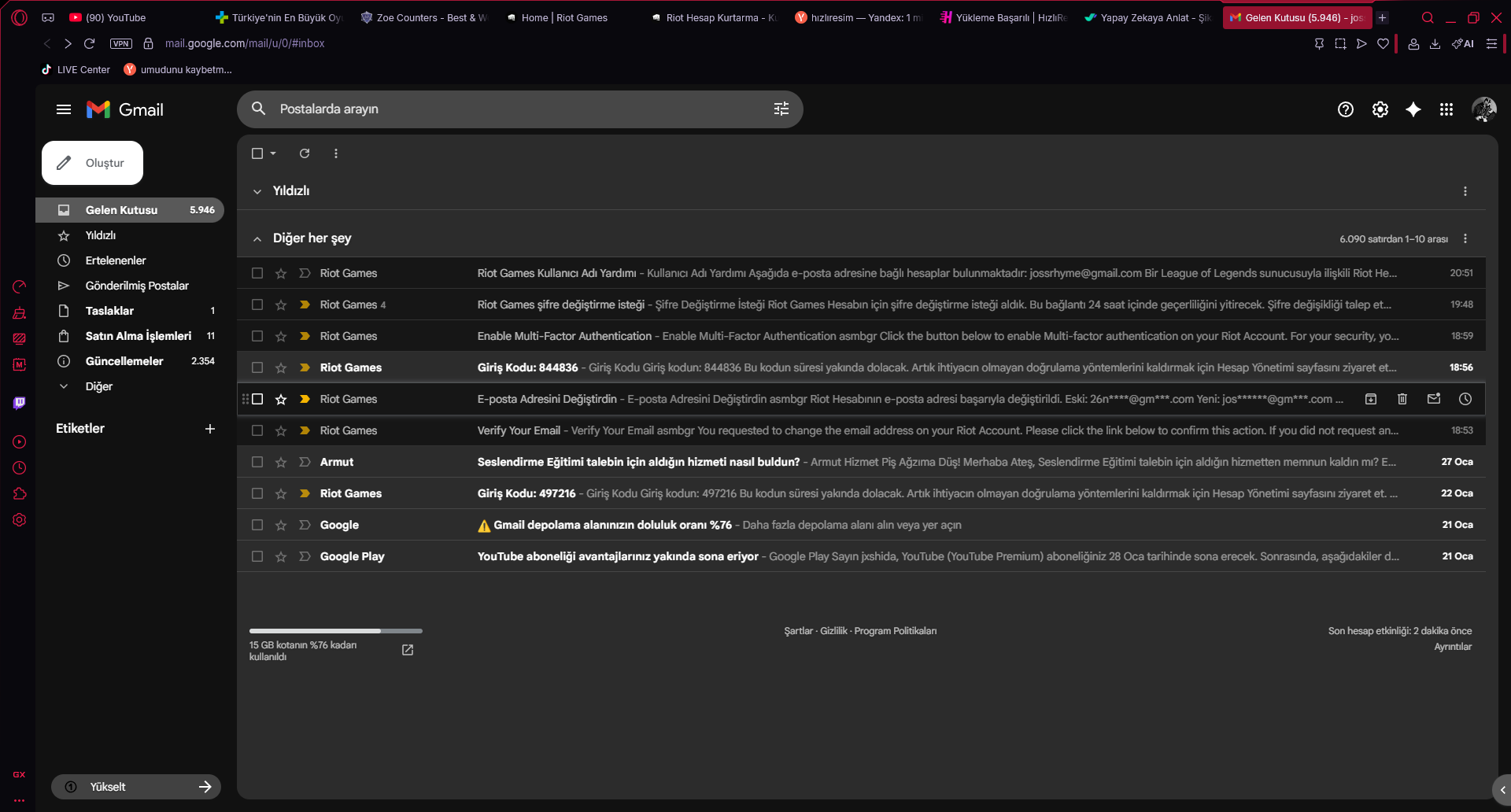Image resolution: width=1511 pixels, height=812 pixels.
Task: Click the browser address bar
Action: coord(245,43)
